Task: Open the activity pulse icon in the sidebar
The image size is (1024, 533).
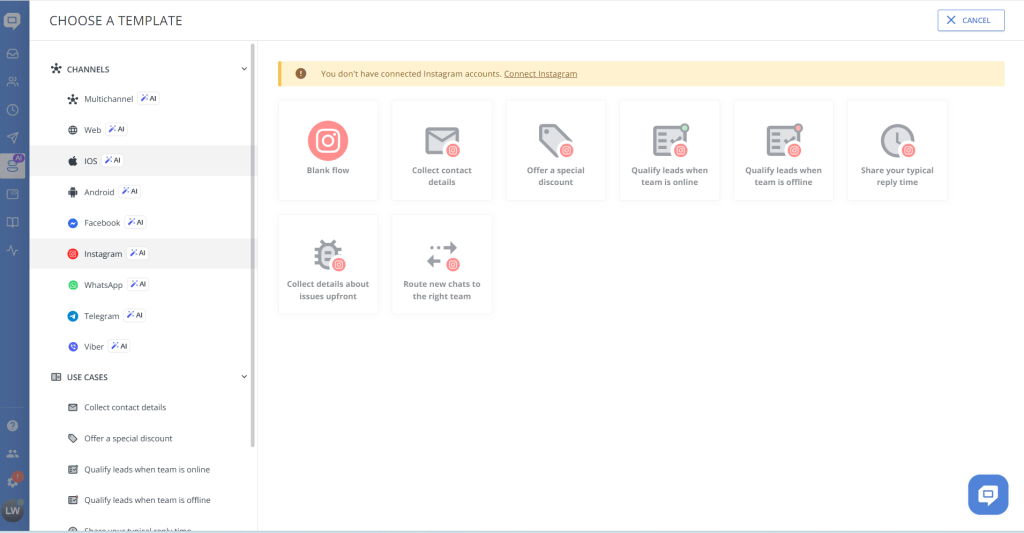Action: point(12,250)
